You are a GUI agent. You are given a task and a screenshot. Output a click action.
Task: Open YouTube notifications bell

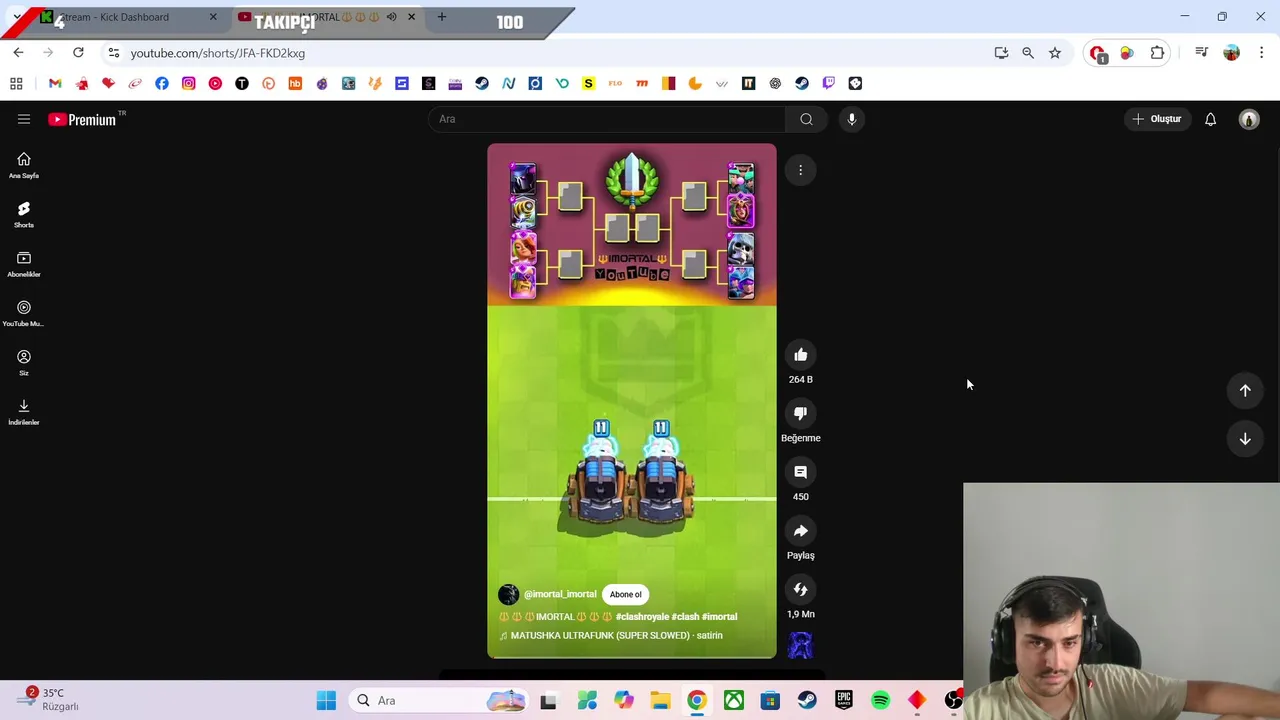point(1210,119)
